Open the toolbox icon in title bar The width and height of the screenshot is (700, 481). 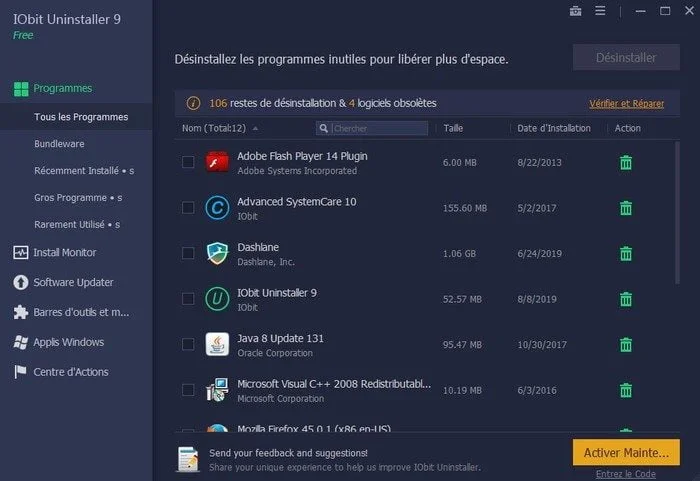575,11
